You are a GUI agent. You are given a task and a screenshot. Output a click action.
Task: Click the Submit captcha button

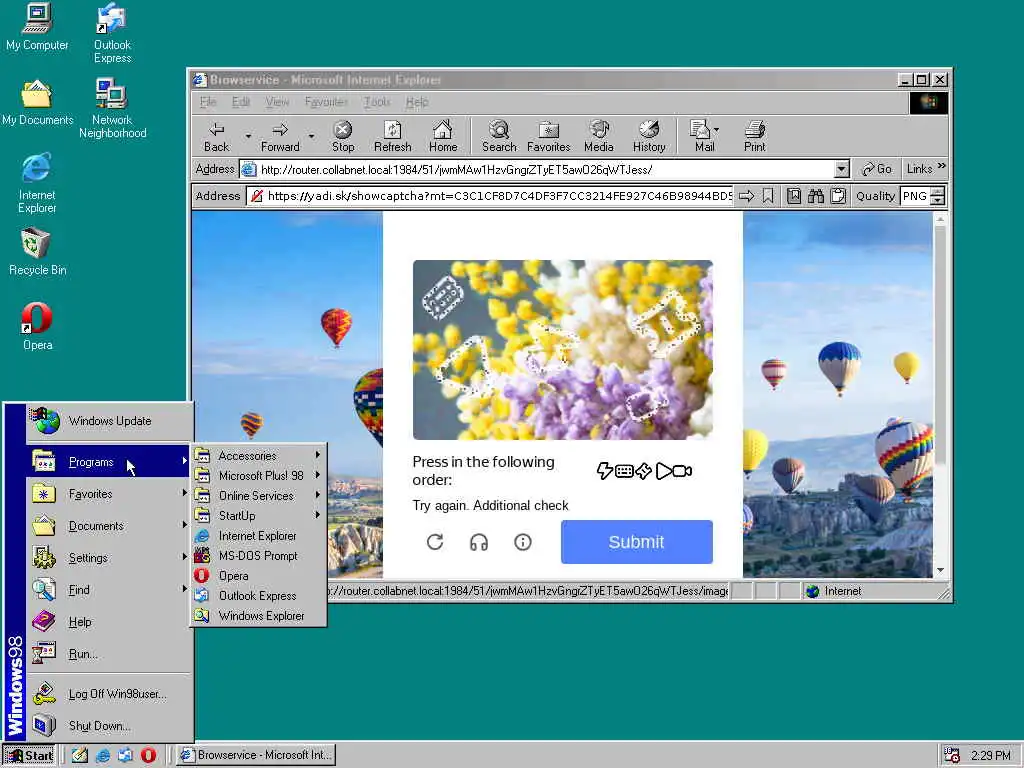tap(637, 542)
